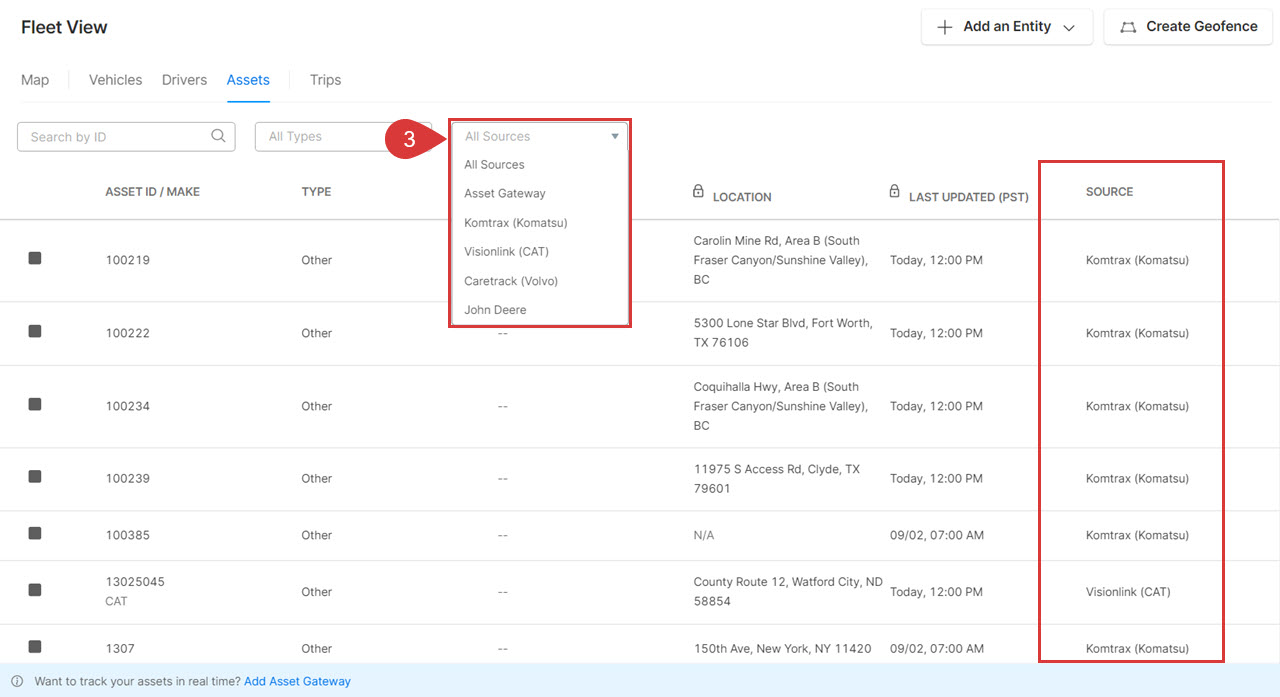Click the N/A location for asset 100385
Screen dimensions: 1280x697
coord(704,535)
